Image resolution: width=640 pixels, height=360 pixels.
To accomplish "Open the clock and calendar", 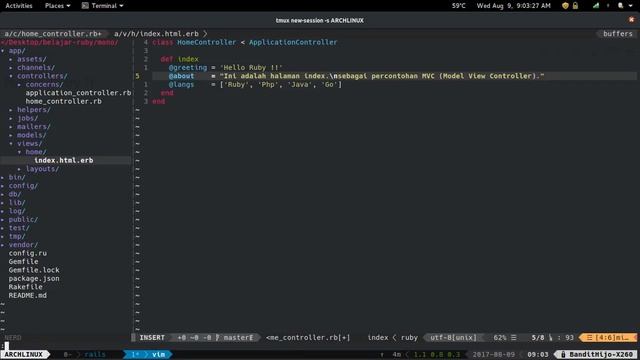I will [x=513, y=6].
